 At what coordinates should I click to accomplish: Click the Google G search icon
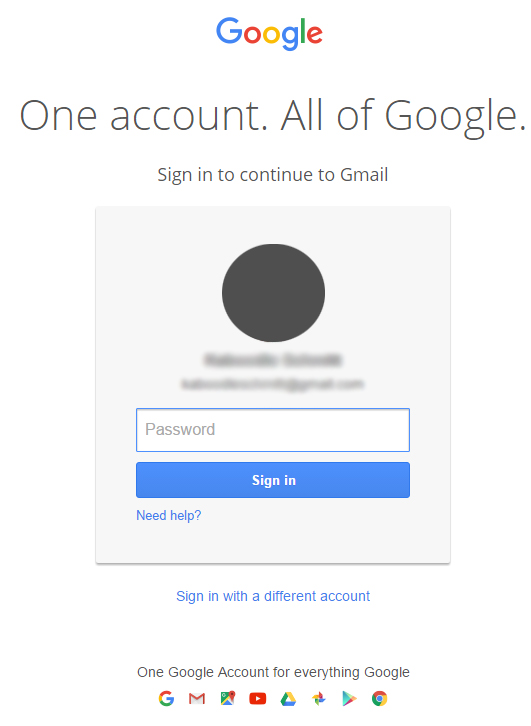(166, 698)
